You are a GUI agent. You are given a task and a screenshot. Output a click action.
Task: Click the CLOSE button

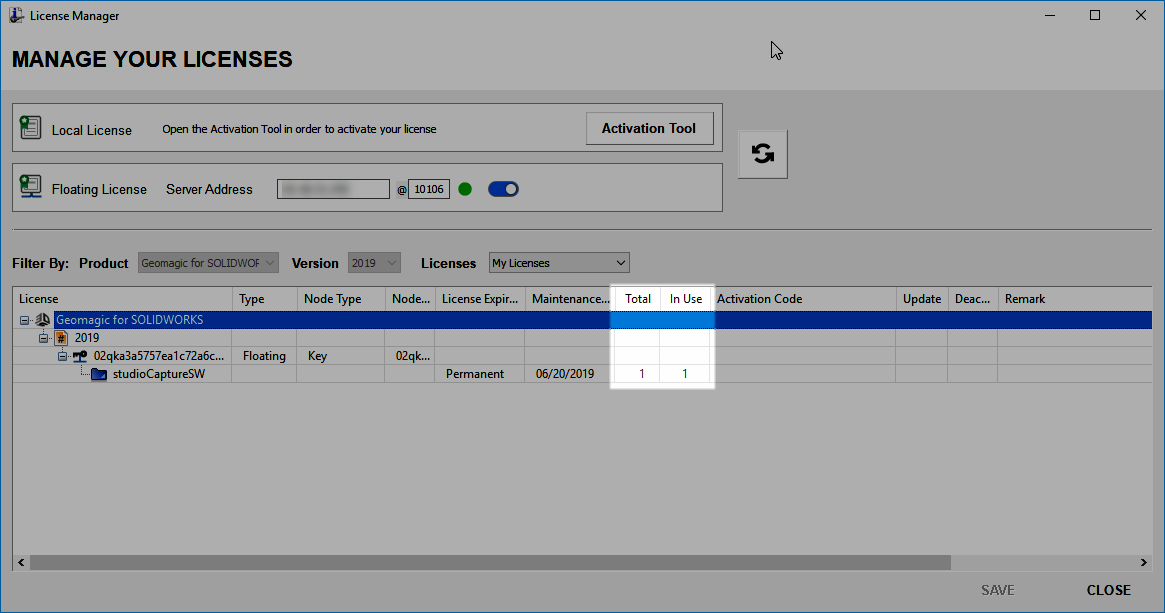(1108, 590)
